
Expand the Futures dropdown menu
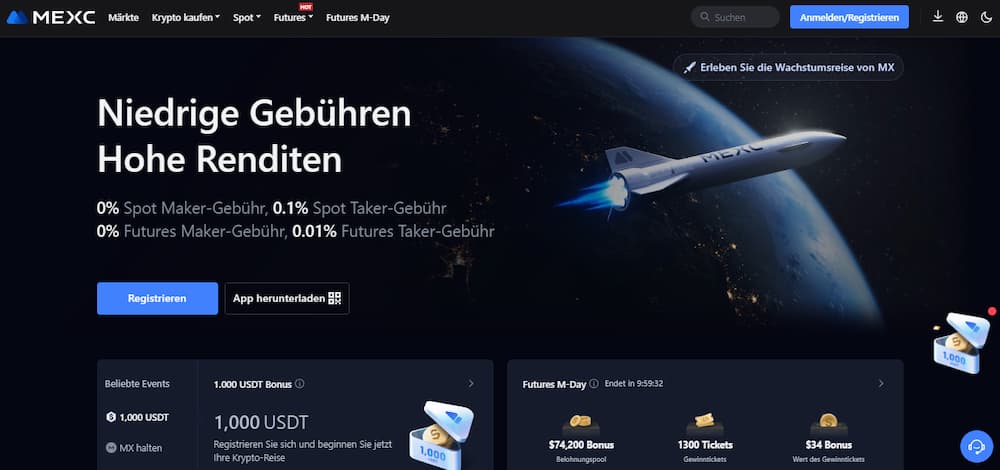point(293,18)
